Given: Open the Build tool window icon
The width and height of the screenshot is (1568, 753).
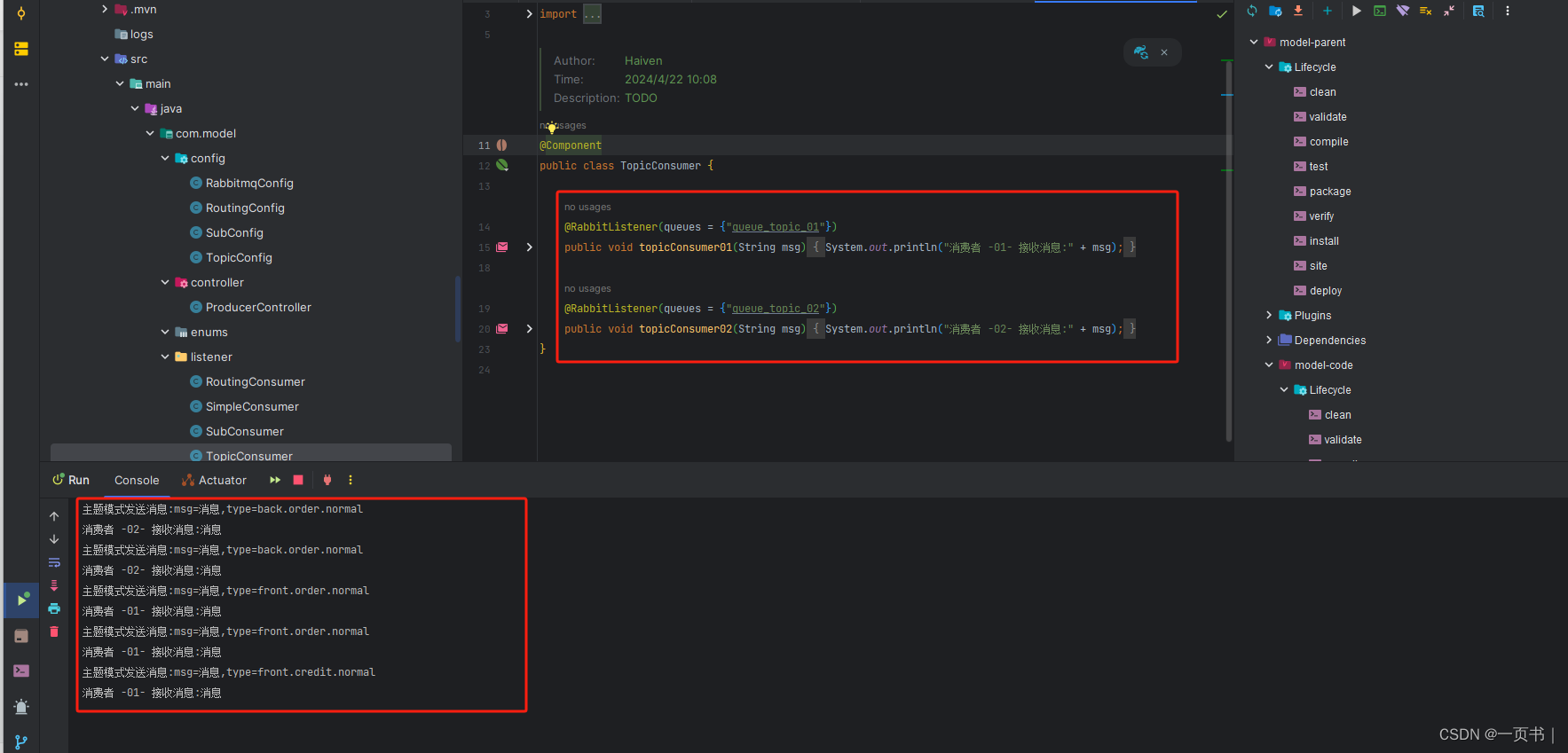Looking at the screenshot, I should click(x=21, y=636).
